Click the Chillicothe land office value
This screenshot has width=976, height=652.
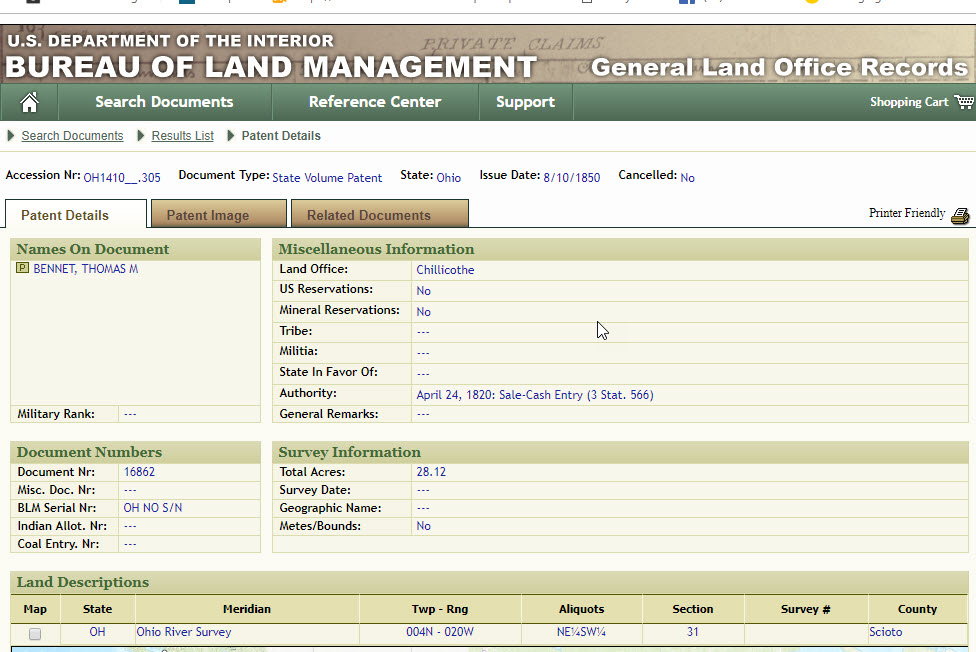click(x=445, y=270)
